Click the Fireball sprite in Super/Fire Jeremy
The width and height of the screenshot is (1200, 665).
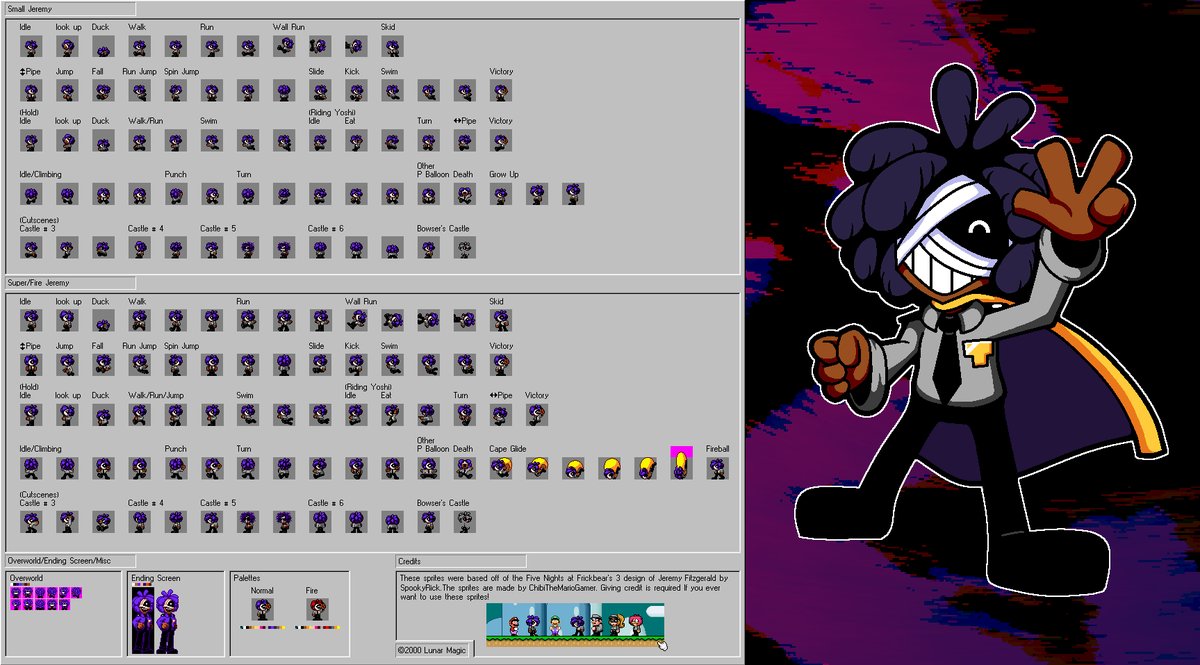717,468
